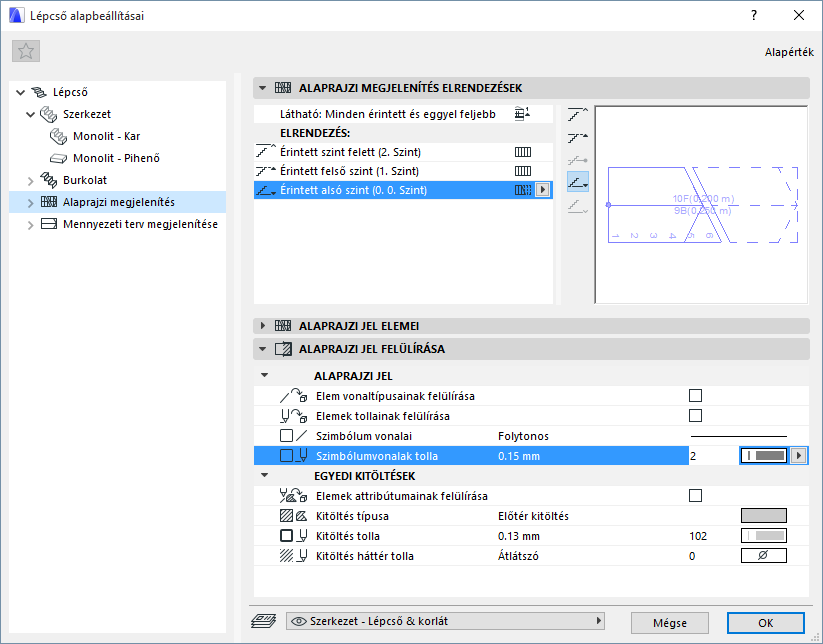Click the stair floor plan preview
The height and width of the screenshot is (644, 823).
tap(701, 205)
